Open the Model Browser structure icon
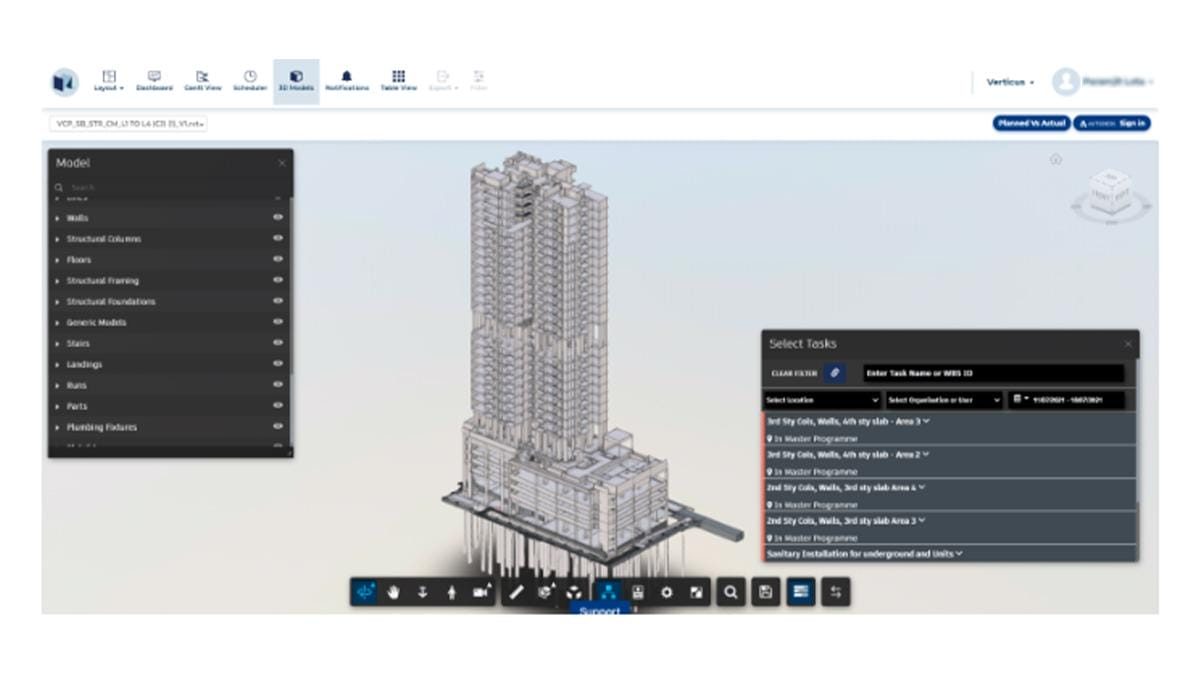 point(609,593)
